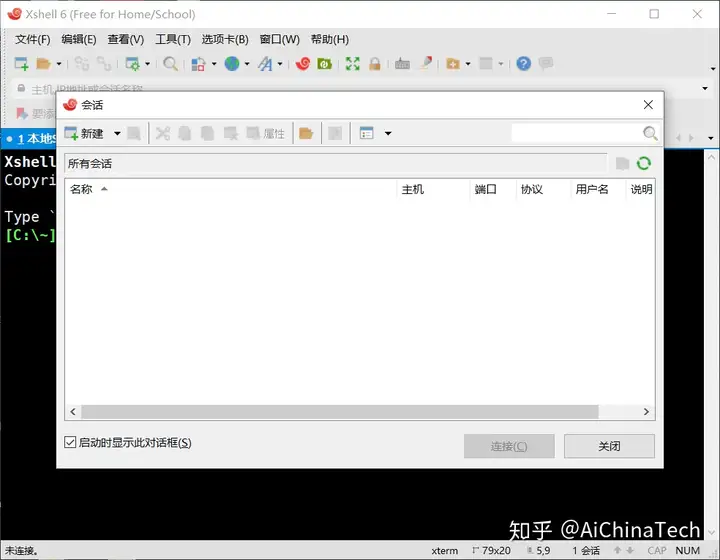Click the font icon in toolbar
Screen dimensions: 720x560
pyautogui.click(x=265, y=63)
